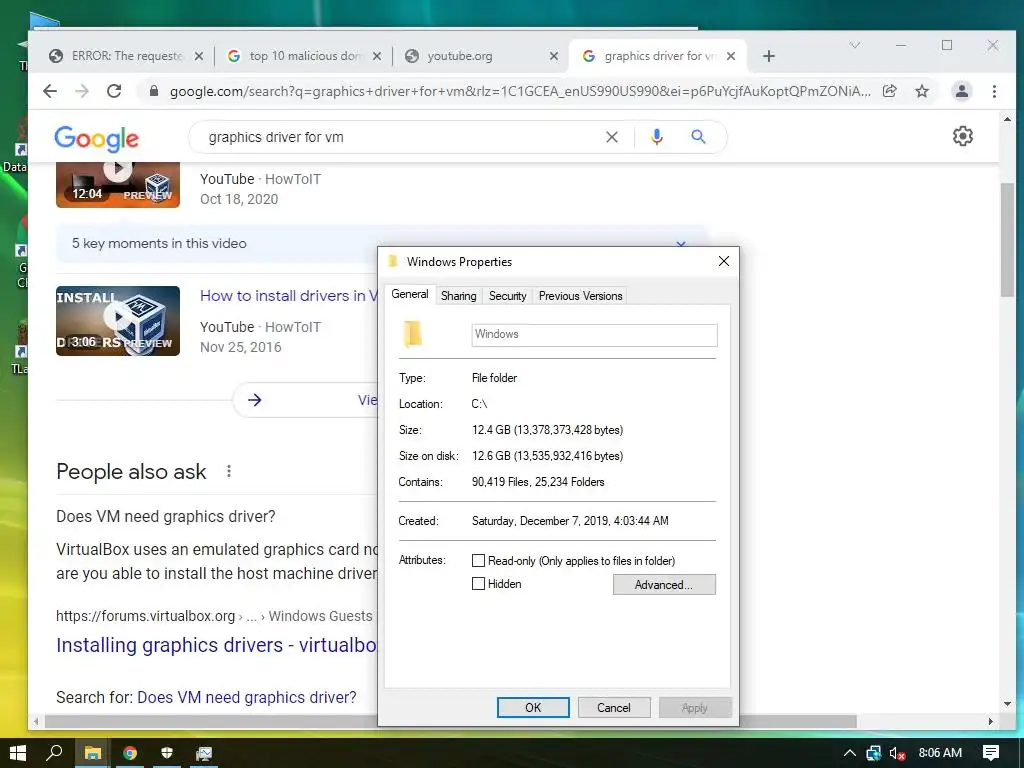The width and height of the screenshot is (1024, 768).
Task: Expand Does VM need graphics driver? question
Action: [166, 517]
